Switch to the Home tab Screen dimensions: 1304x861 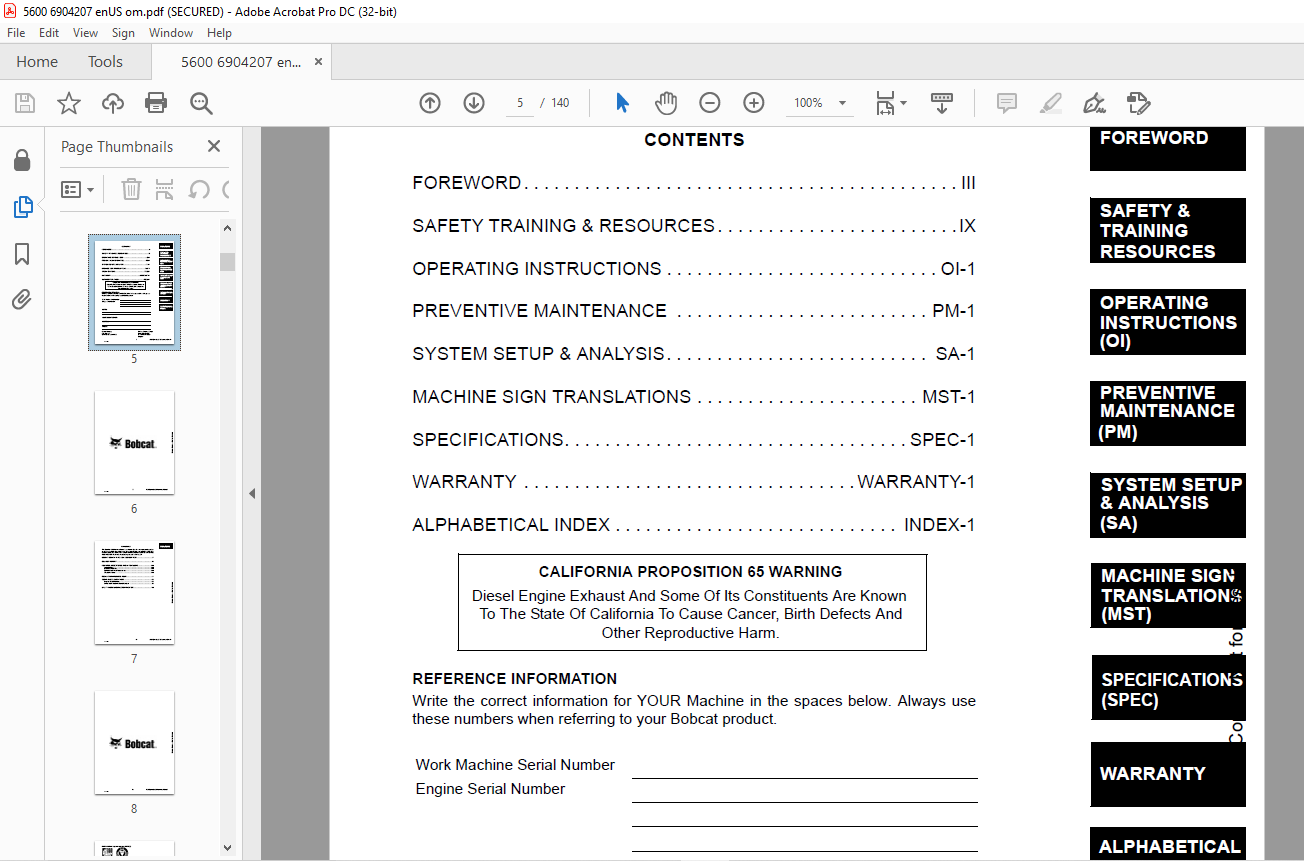(x=37, y=62)
